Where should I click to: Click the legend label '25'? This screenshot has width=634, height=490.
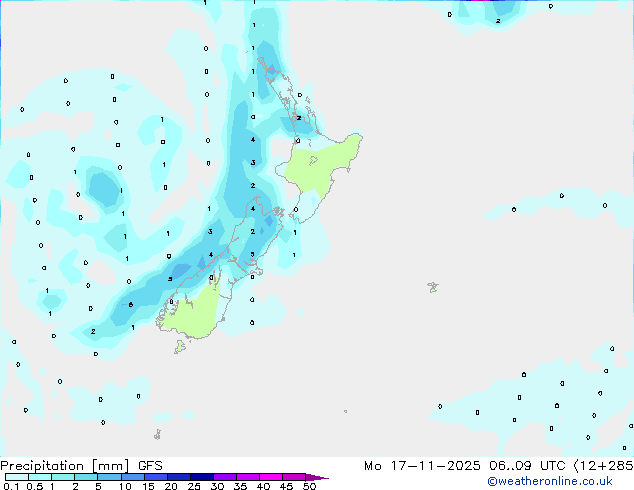194,486
